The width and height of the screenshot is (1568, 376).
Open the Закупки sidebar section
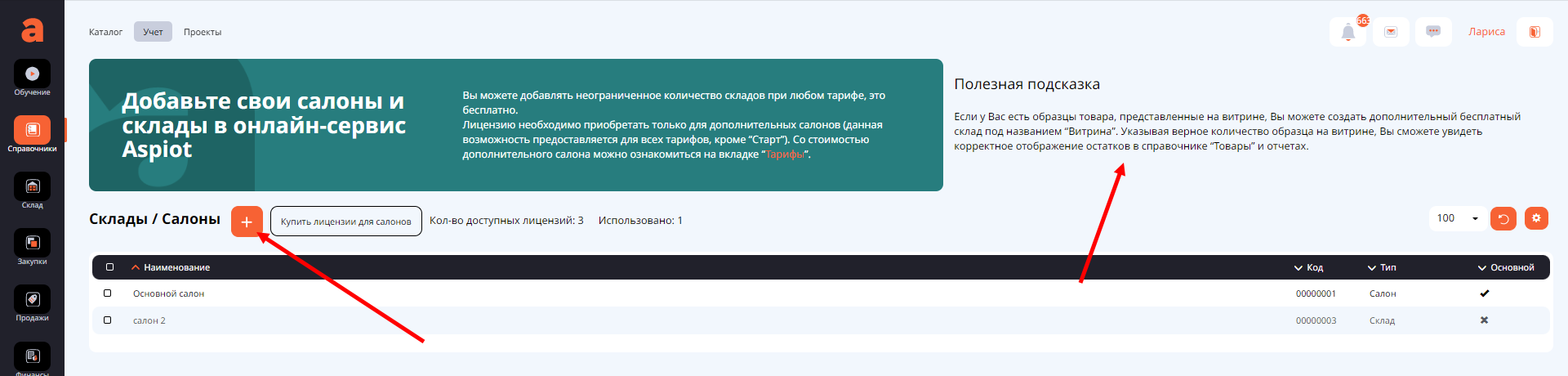point(32,244)
